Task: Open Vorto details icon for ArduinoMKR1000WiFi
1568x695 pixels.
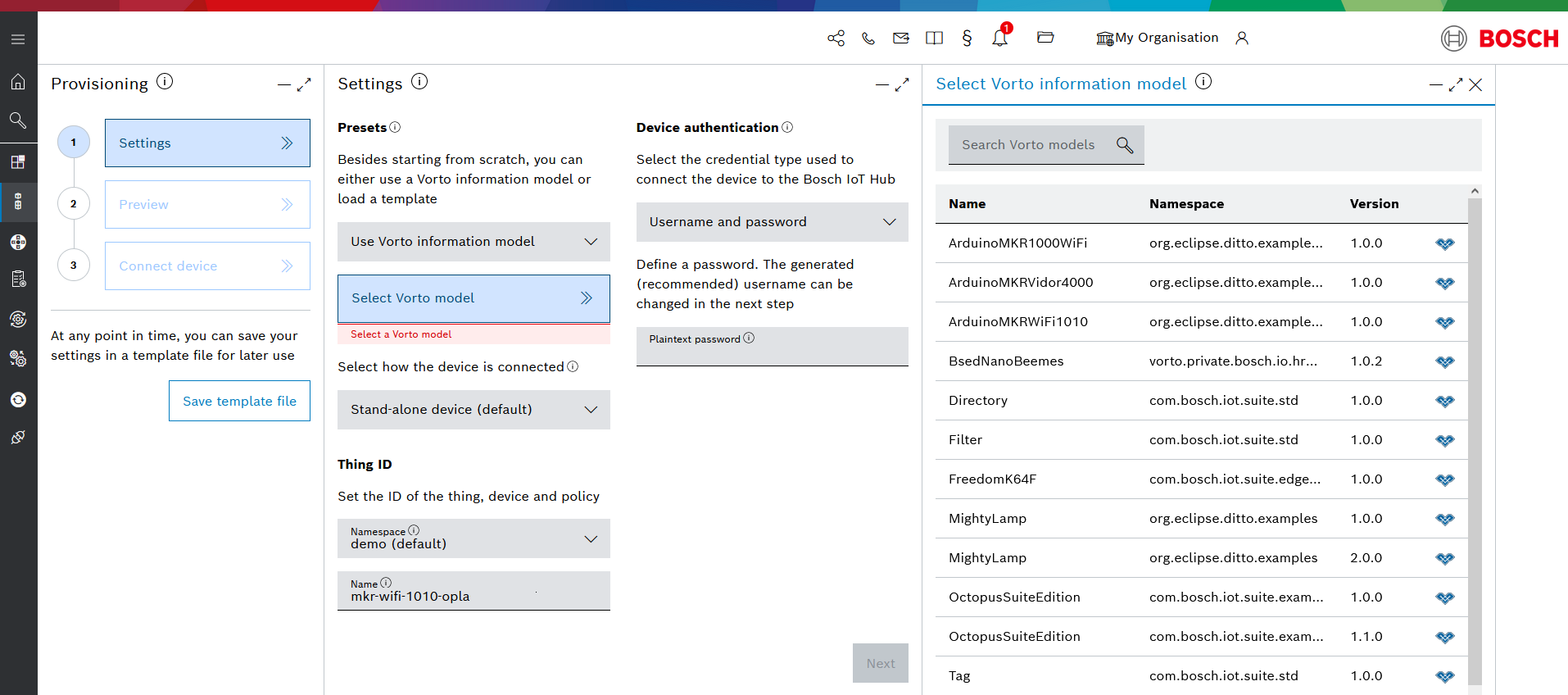Action: point(1445,243)
